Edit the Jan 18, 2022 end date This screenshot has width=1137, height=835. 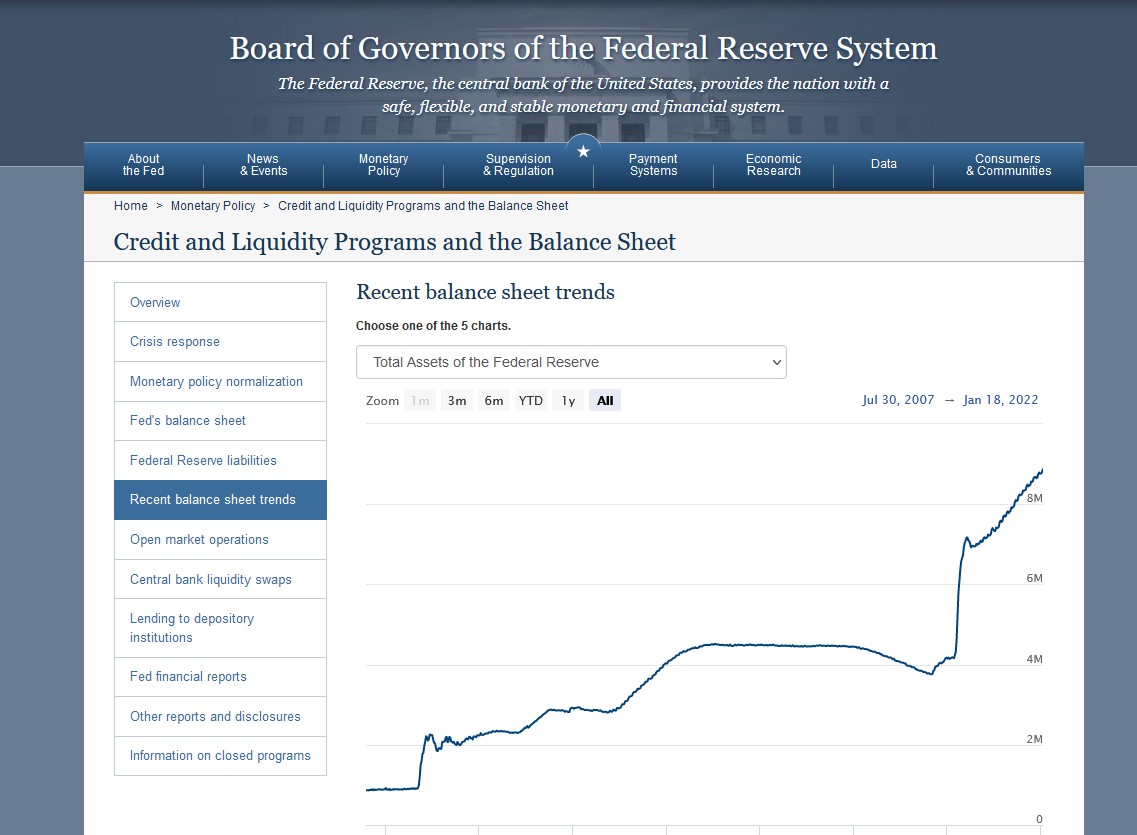[x=1001, y=399]
